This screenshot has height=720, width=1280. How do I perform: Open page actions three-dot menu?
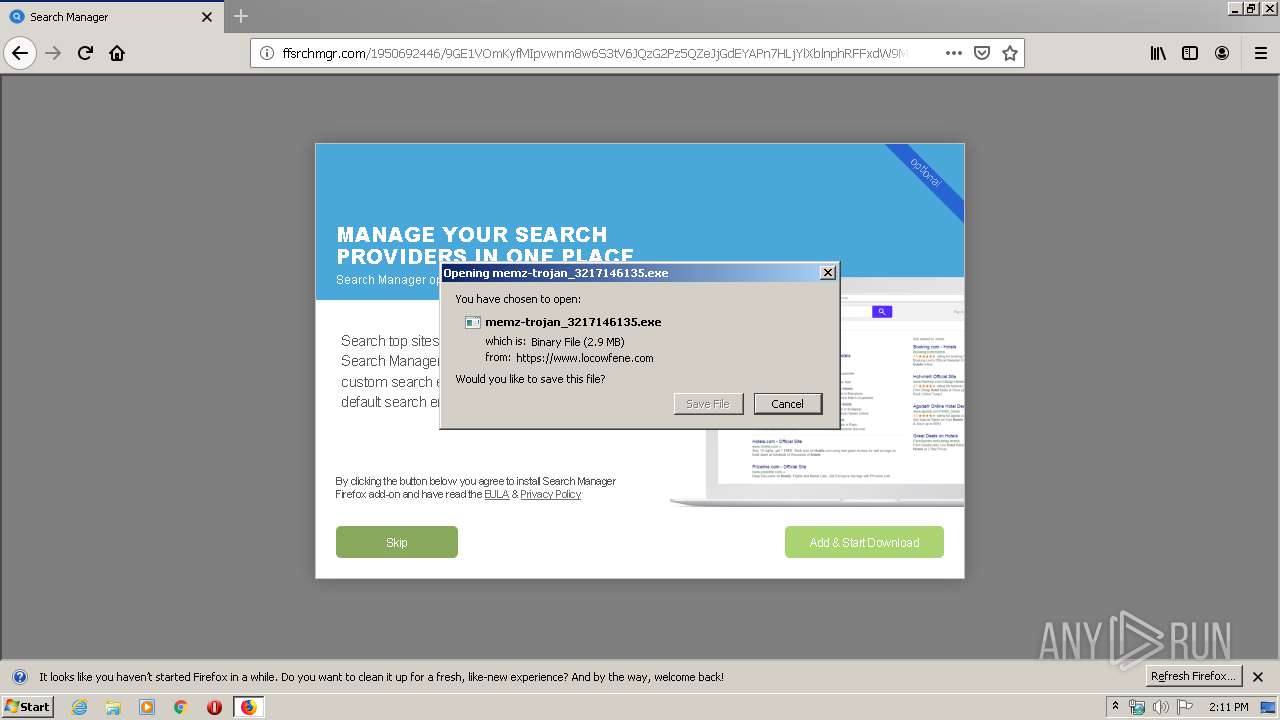click(954, 53)
